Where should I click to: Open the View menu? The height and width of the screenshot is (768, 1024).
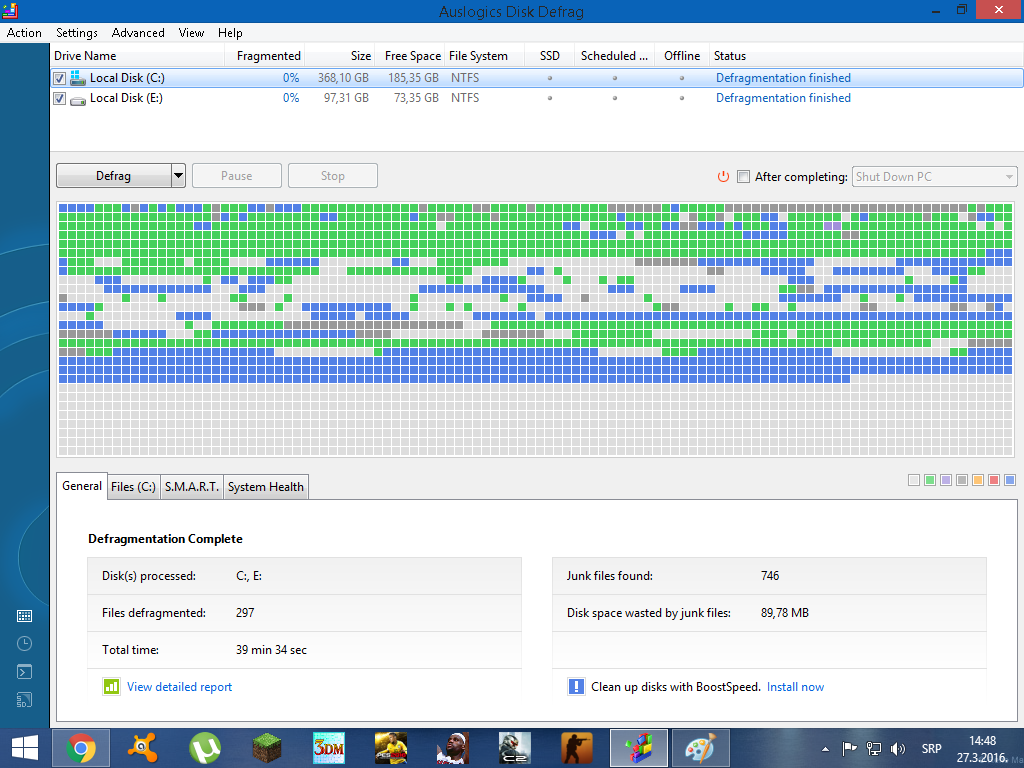click(191, 33)
